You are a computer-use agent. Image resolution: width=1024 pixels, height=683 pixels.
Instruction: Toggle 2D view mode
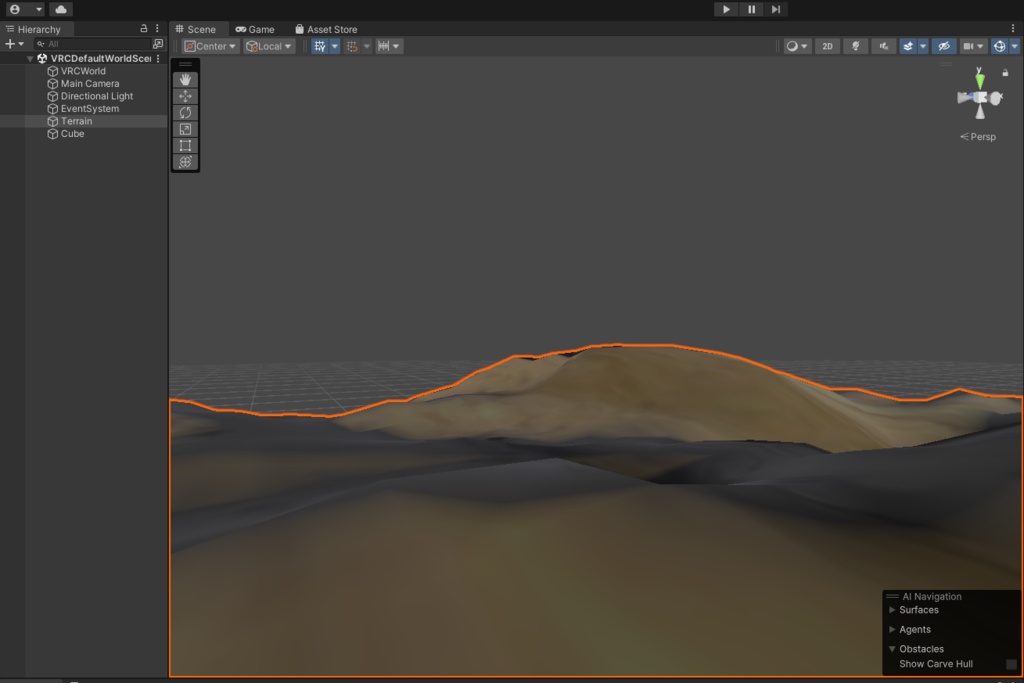click(827, 46)
